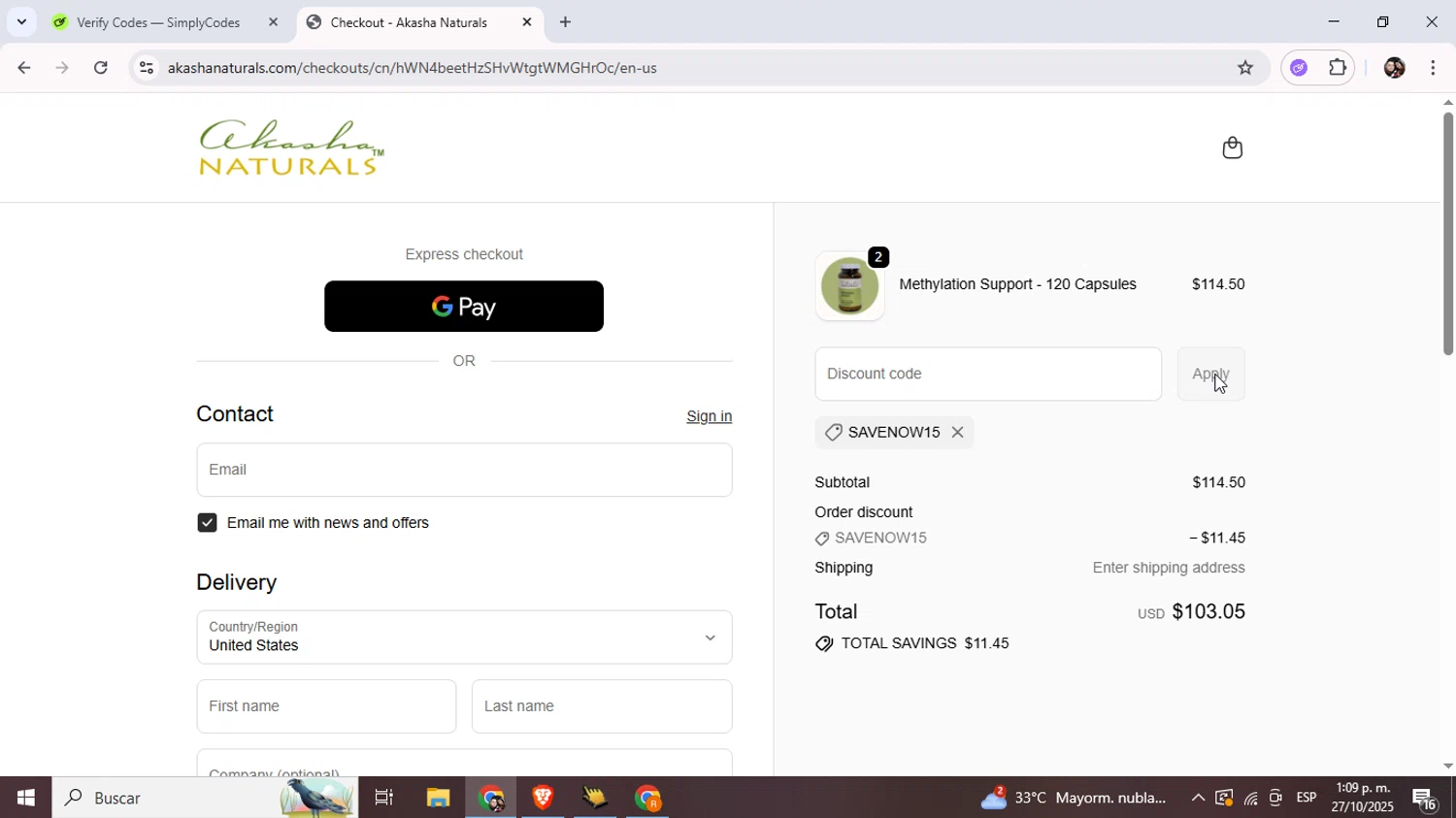Click the First name field
This screenshot has width=1456, height=818.
coord(326,706)
